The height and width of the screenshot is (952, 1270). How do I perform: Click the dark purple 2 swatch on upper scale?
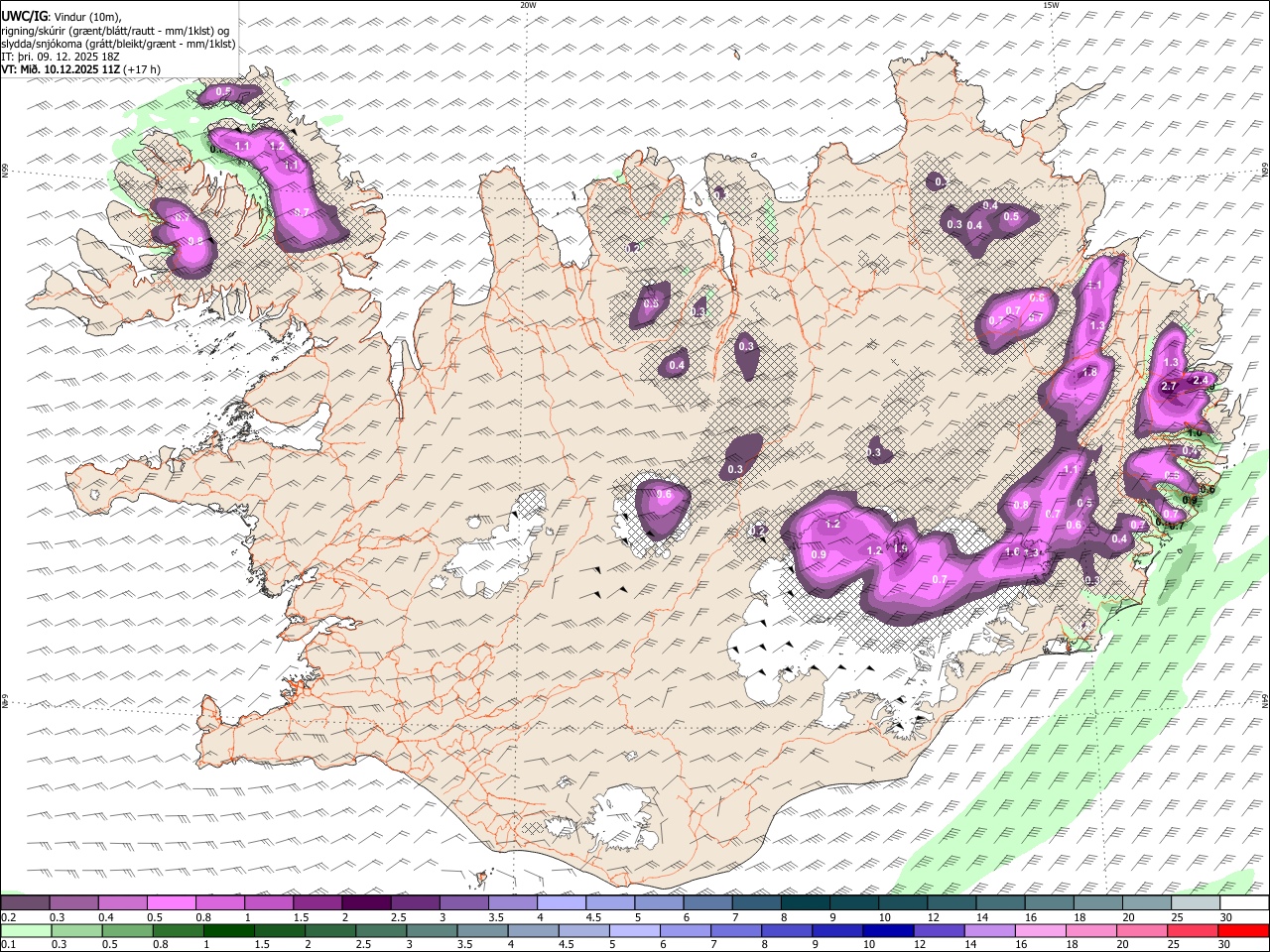366,902
